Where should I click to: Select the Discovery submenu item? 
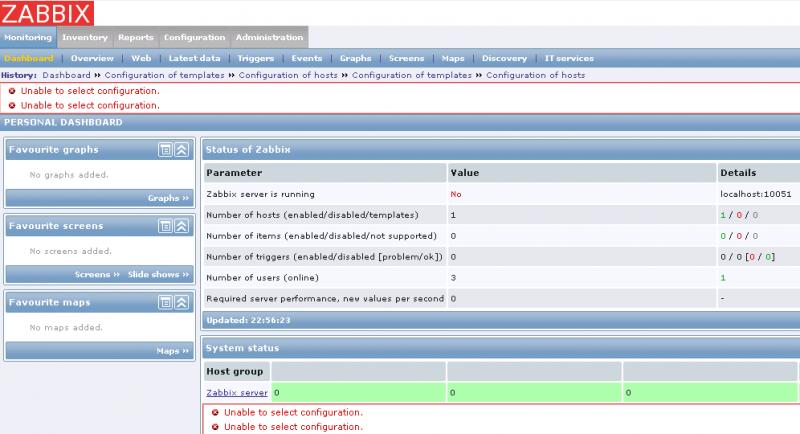(504, 59)
